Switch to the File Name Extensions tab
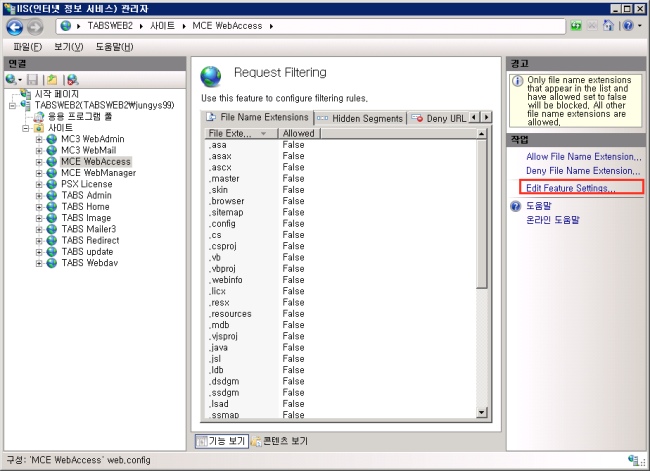 [257, 117]
